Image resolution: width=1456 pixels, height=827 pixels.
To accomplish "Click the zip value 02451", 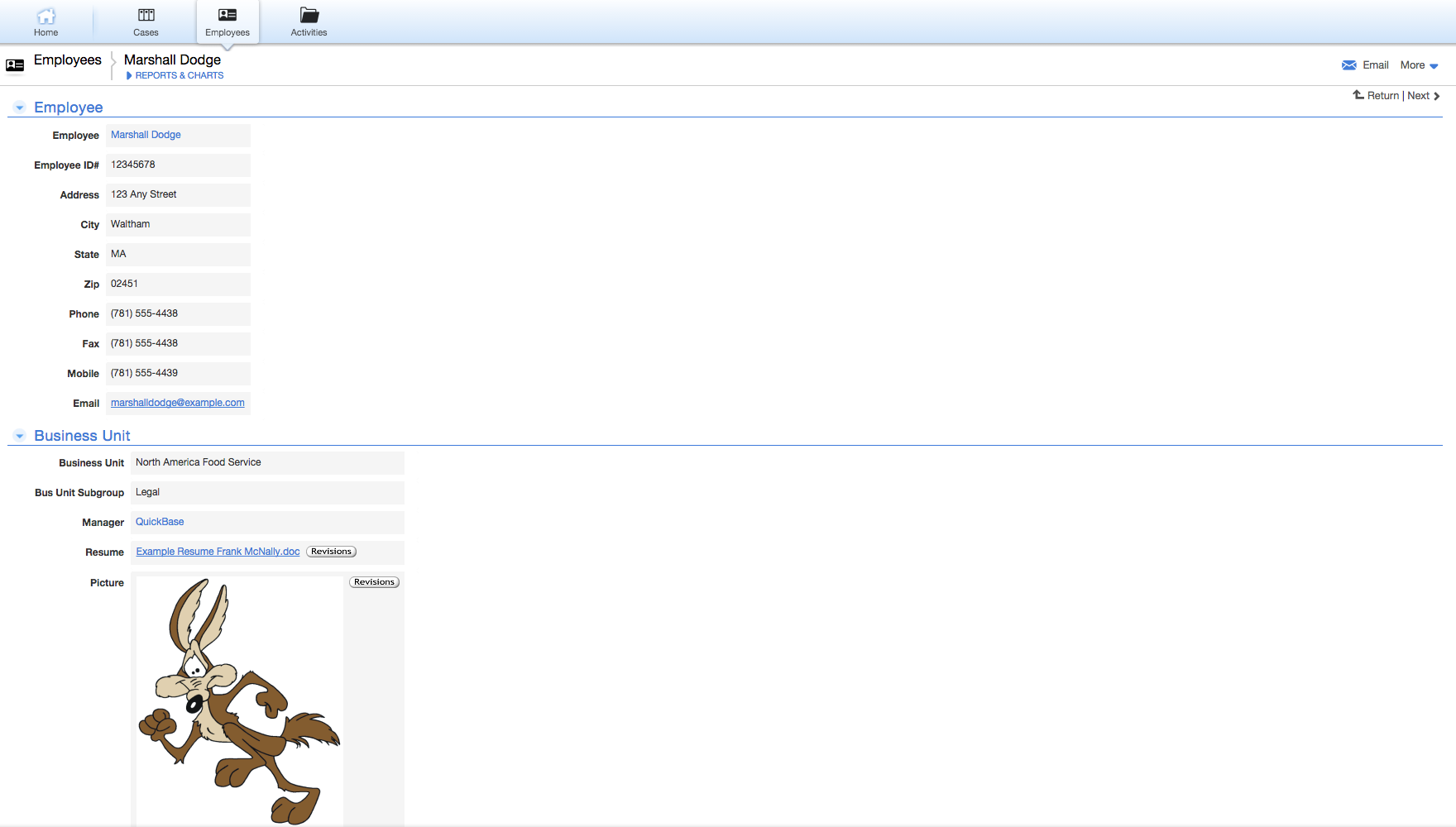I will [124, 284].
